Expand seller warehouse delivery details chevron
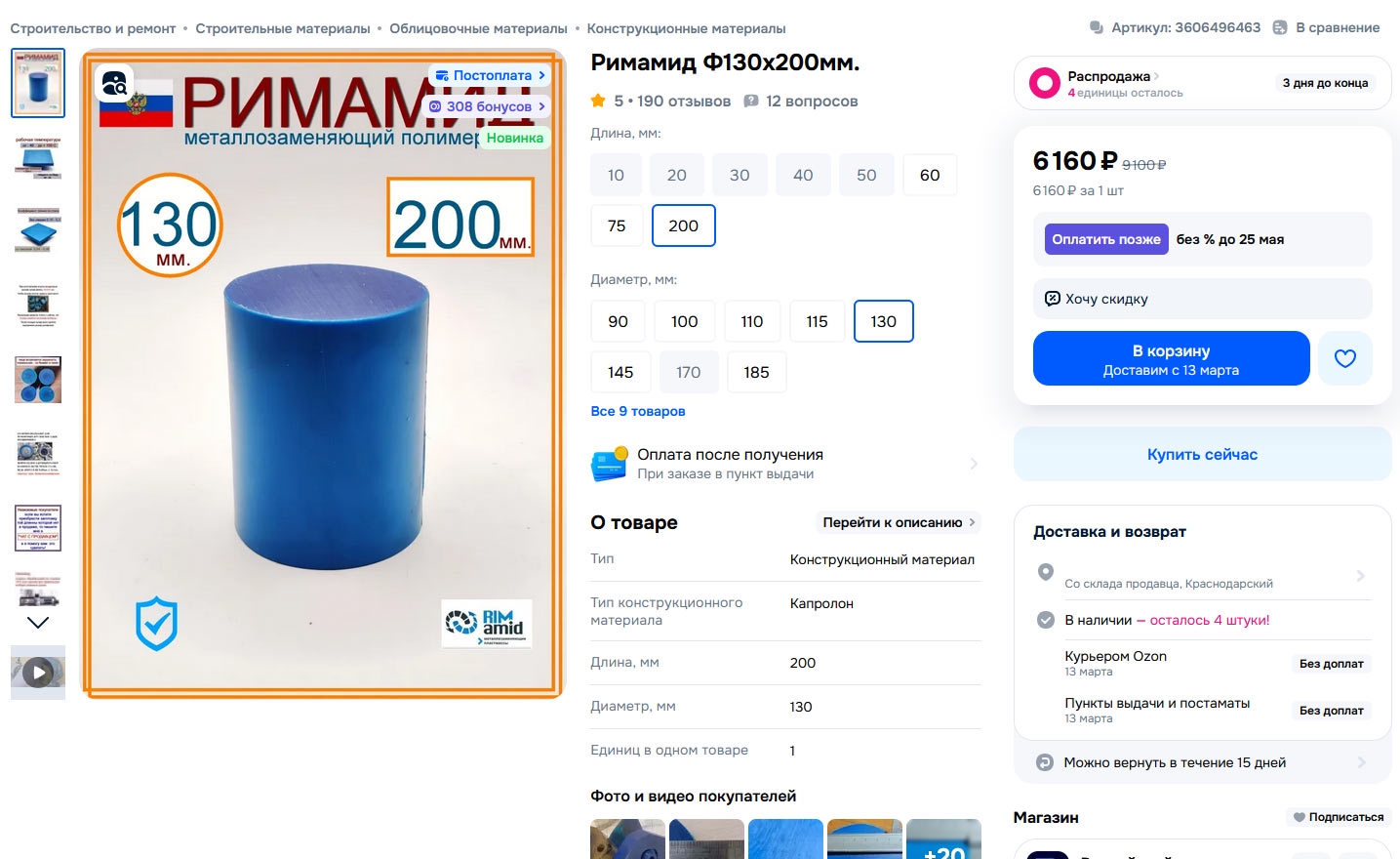1400x859 pixels. coord(1361,576)
